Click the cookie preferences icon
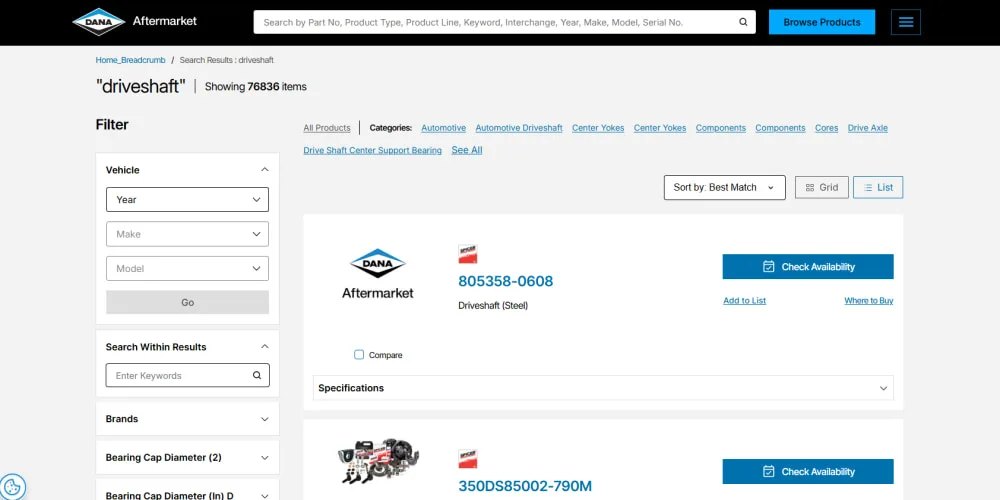The image size is (1000, 500). click(13, 487)
